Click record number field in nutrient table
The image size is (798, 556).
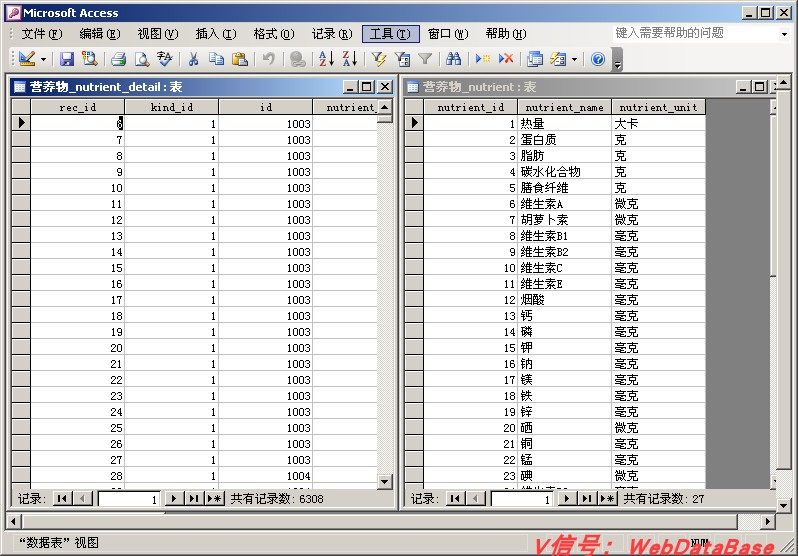click(x=522, y=499)
